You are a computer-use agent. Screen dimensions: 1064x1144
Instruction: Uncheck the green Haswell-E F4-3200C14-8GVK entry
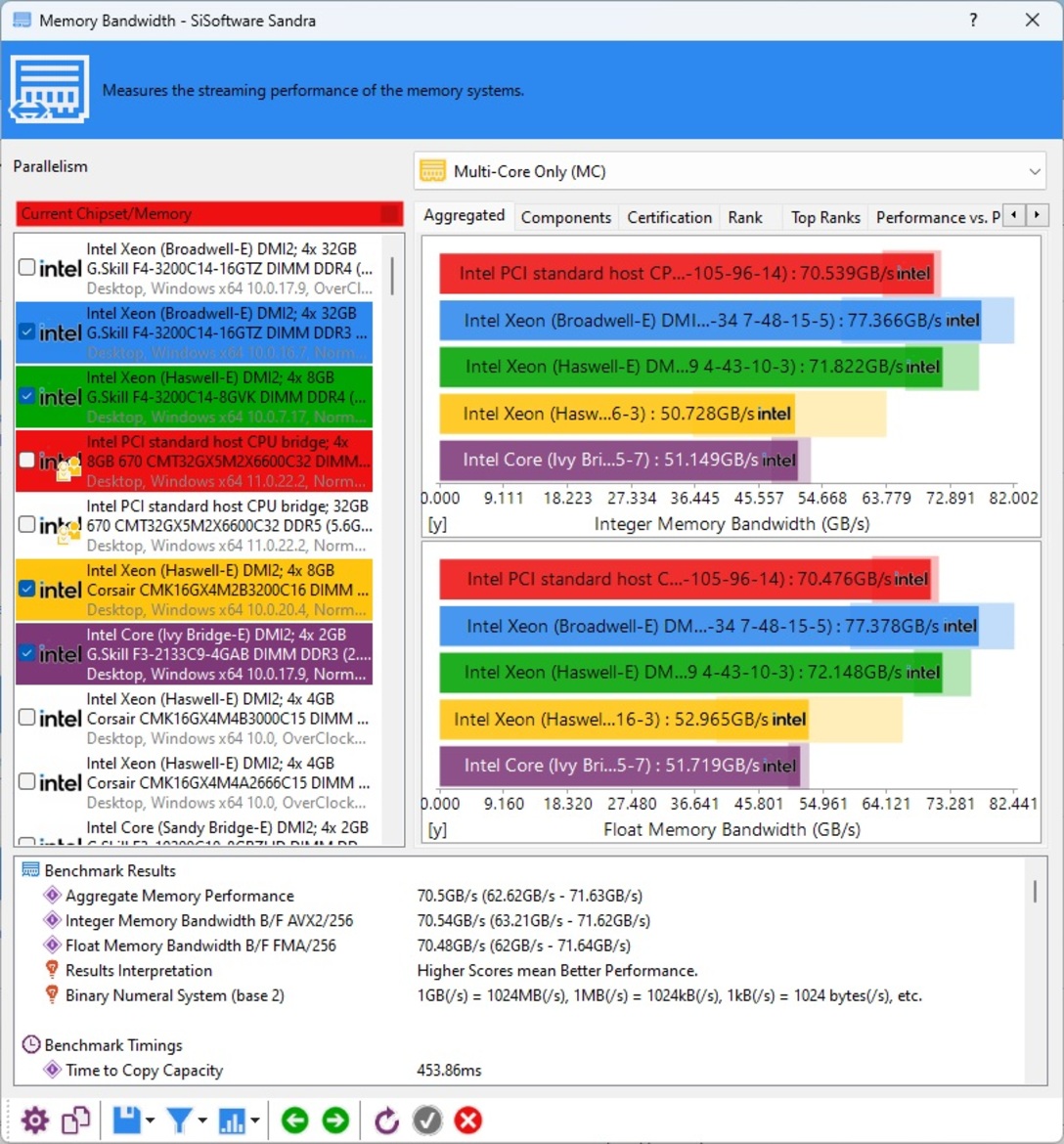coord(27,396)
